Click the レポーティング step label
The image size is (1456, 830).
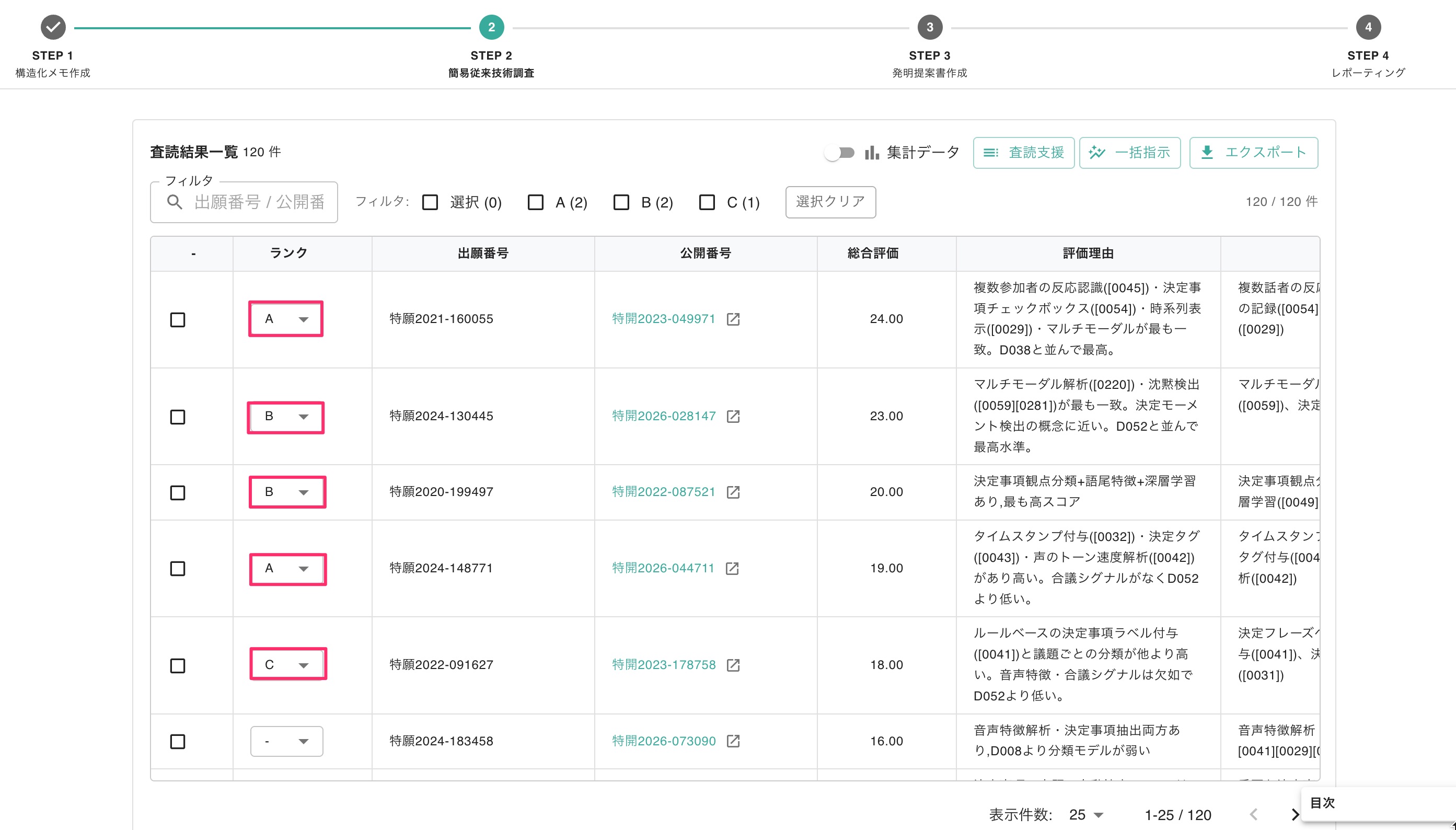click(x=1368, y=73)
